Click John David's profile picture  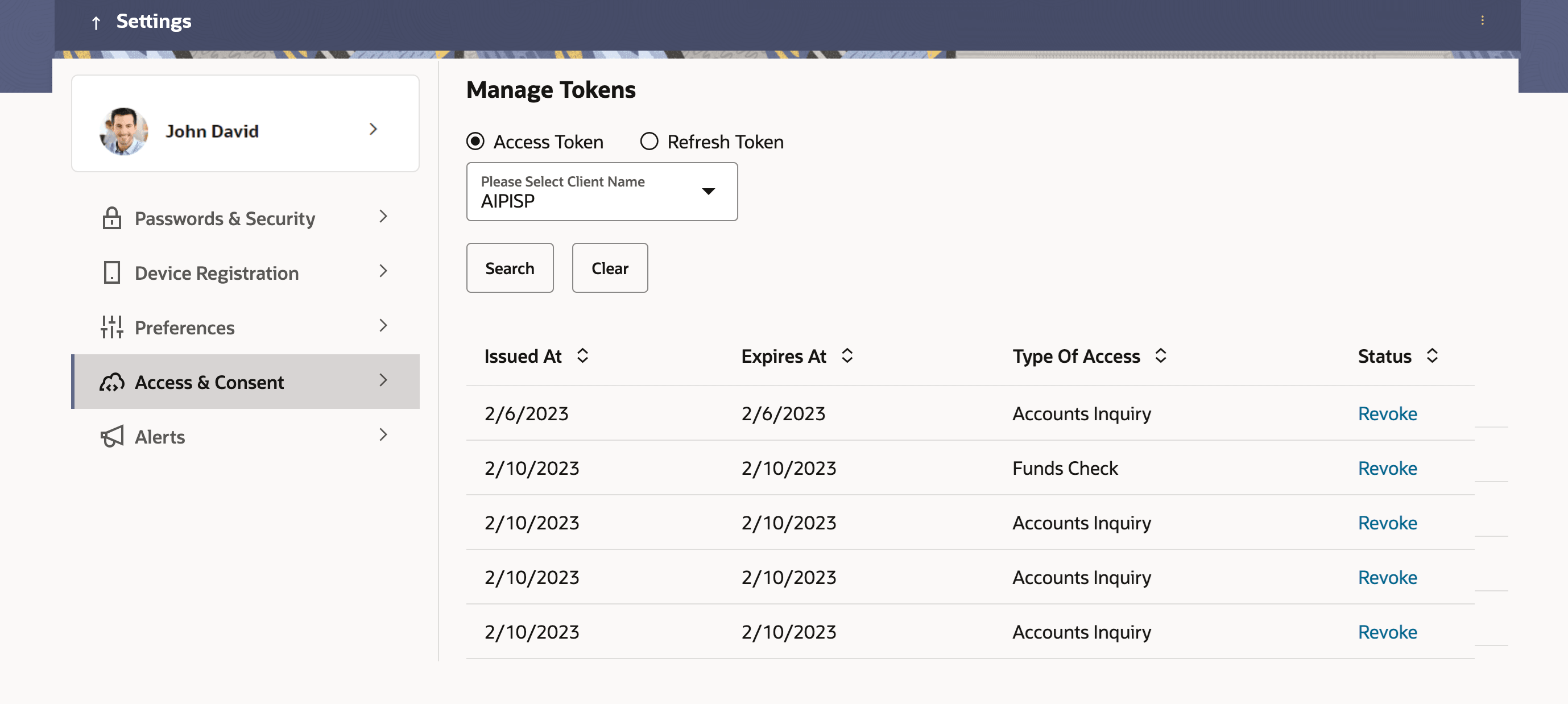pos(123,131)
